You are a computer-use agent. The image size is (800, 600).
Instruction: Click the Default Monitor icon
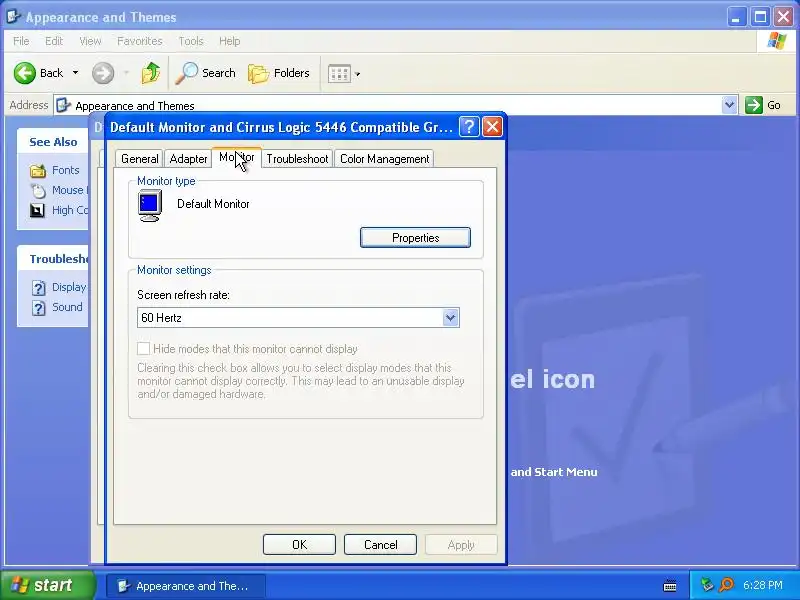click(x=150, y=206)
